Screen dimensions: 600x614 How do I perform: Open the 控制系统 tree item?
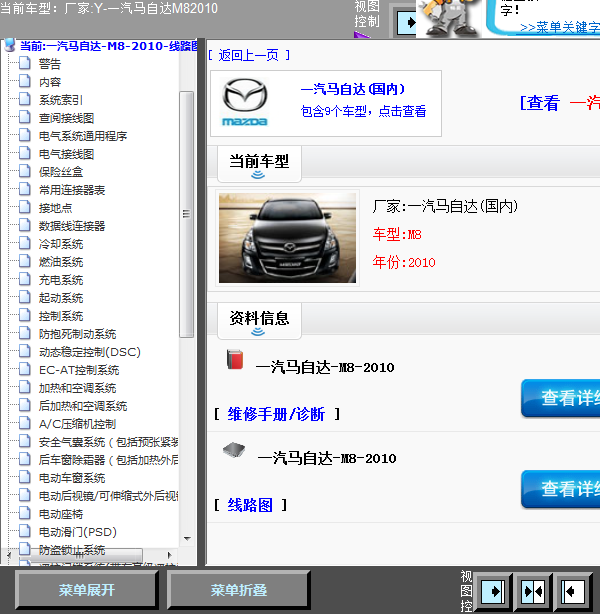tap(61, 316)
